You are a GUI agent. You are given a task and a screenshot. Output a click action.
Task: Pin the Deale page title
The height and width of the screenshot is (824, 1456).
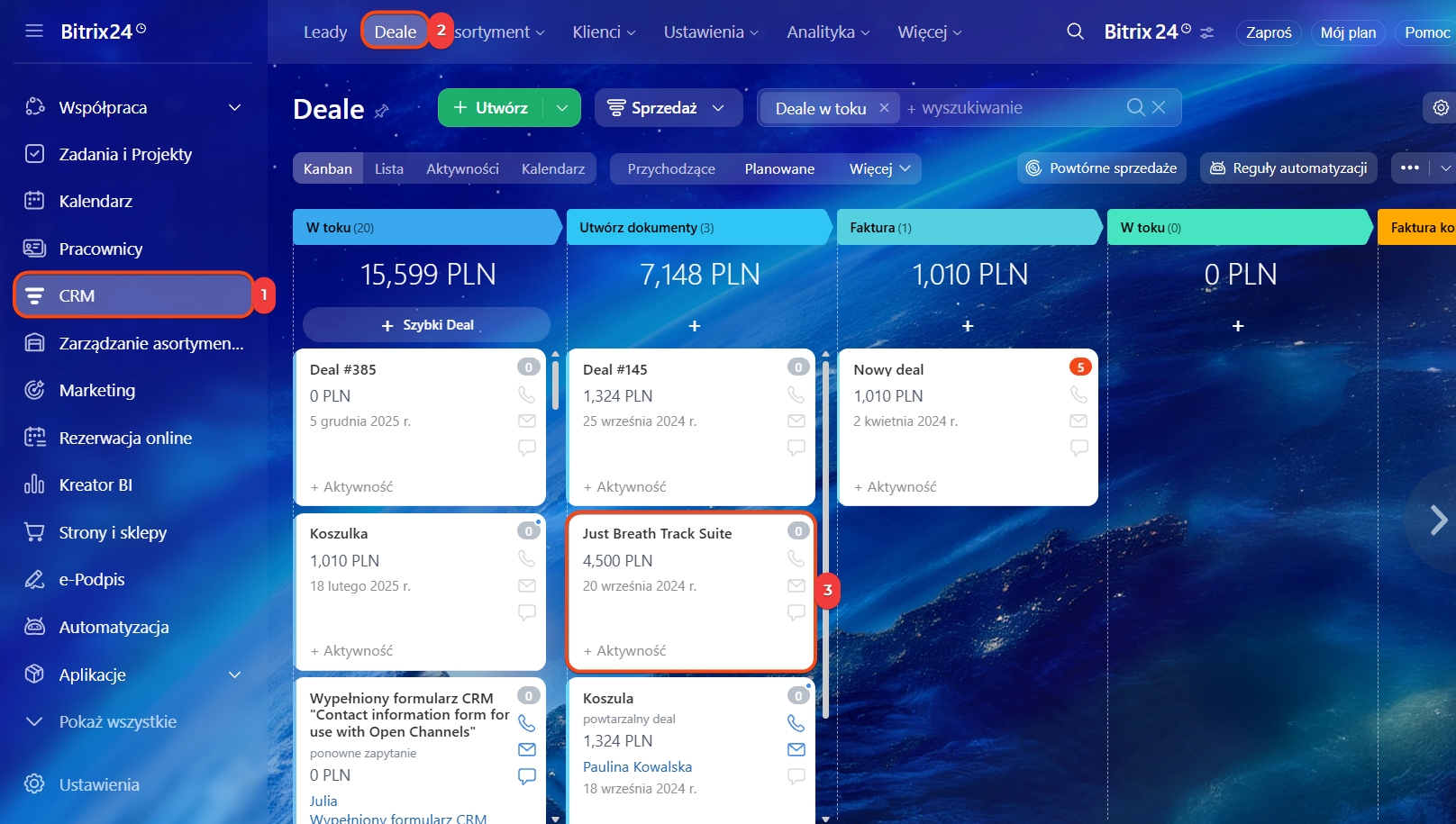tap(382, 111)
